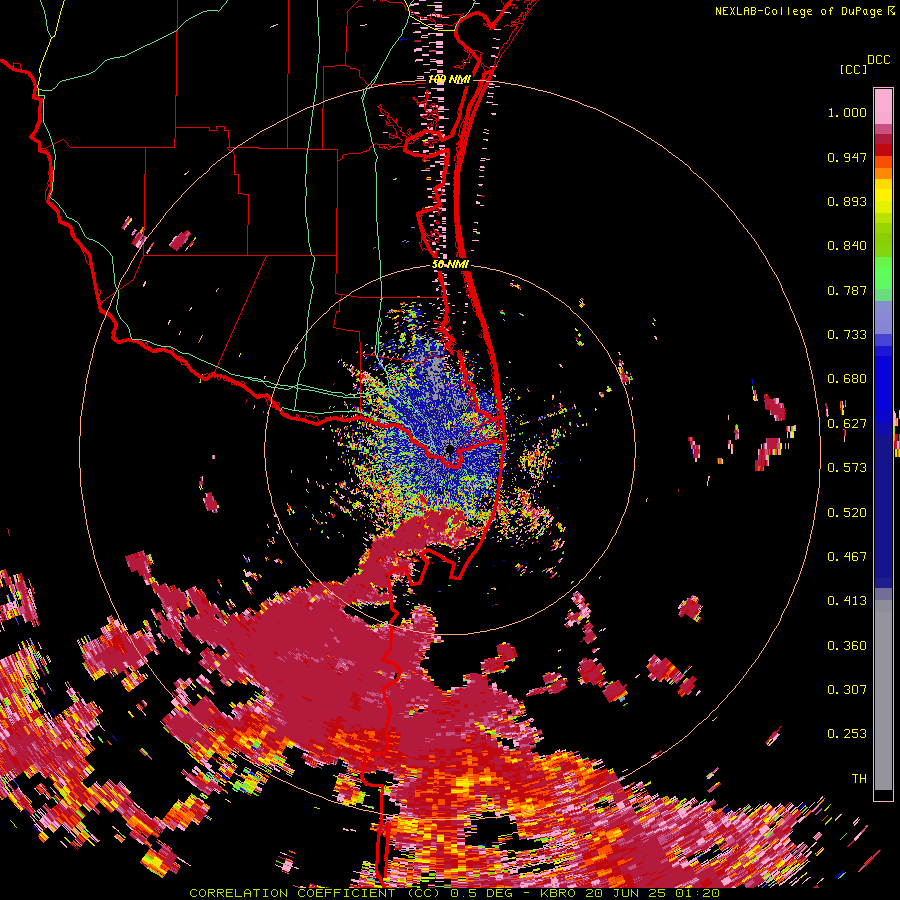Screen dimensions: 900x900
Task: Select the 0.467 legend value
Action: (x=847, y=557)
